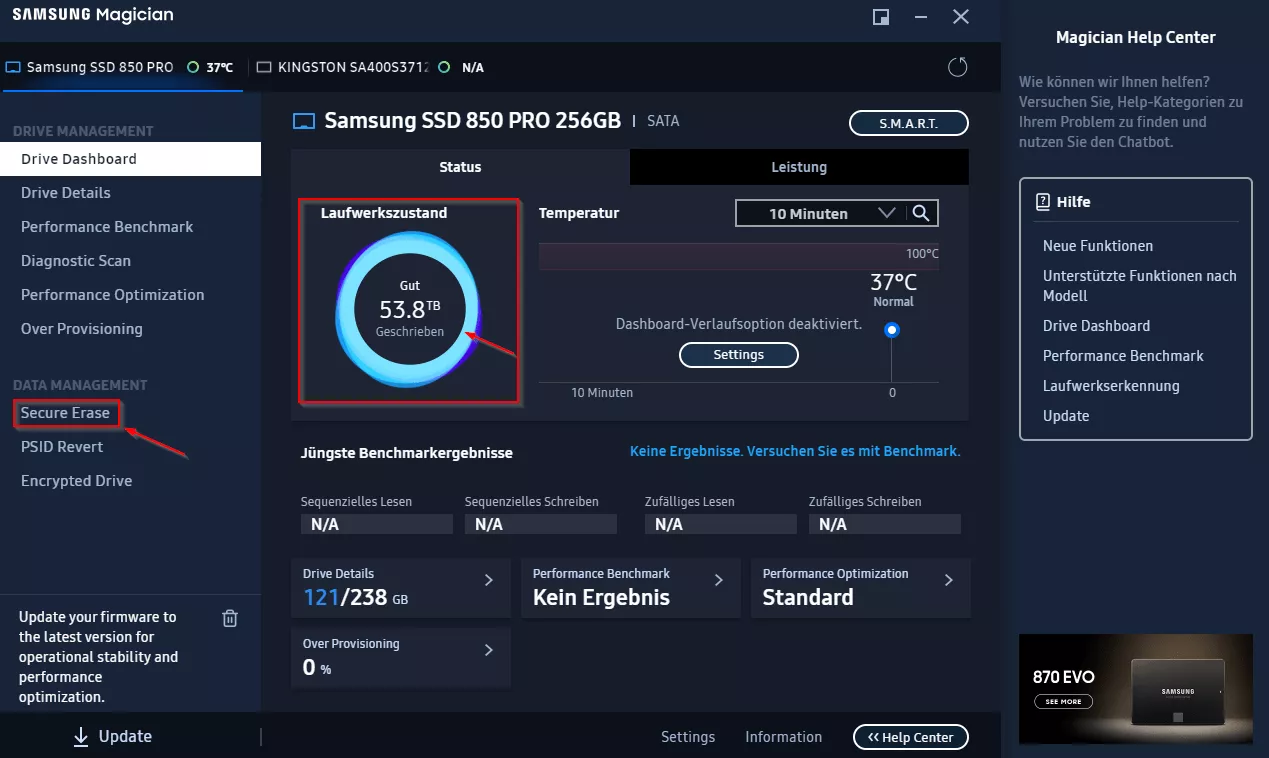This screenshot has width=1269, height=758.
Task: Click the Update button at bottom left
Action: 112,737
